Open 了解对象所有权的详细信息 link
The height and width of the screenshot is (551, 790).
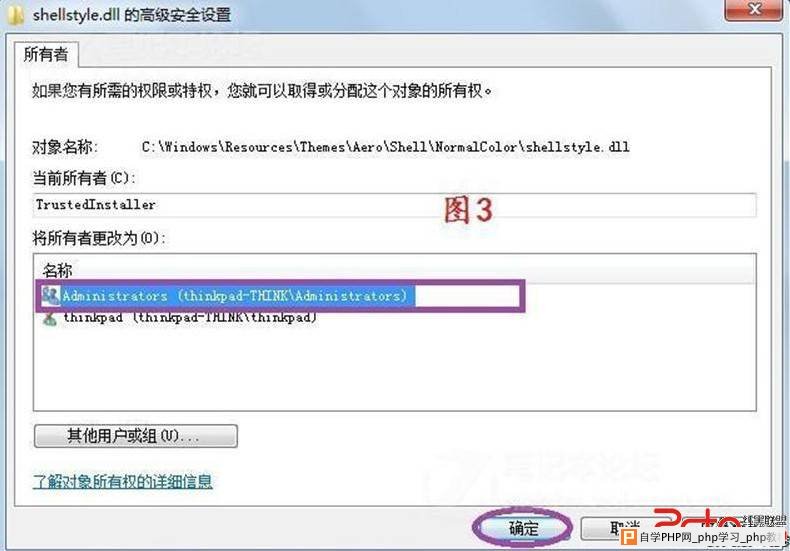tap(122, 481)
